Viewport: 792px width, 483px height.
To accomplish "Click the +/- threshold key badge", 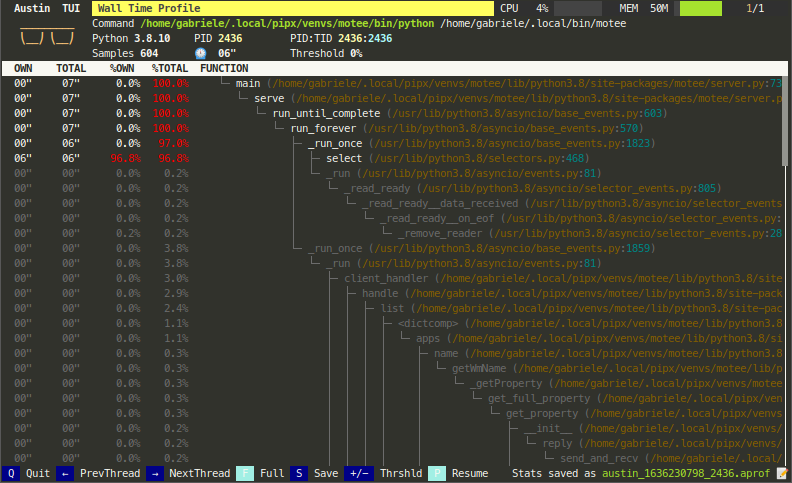I will point(360,473).
